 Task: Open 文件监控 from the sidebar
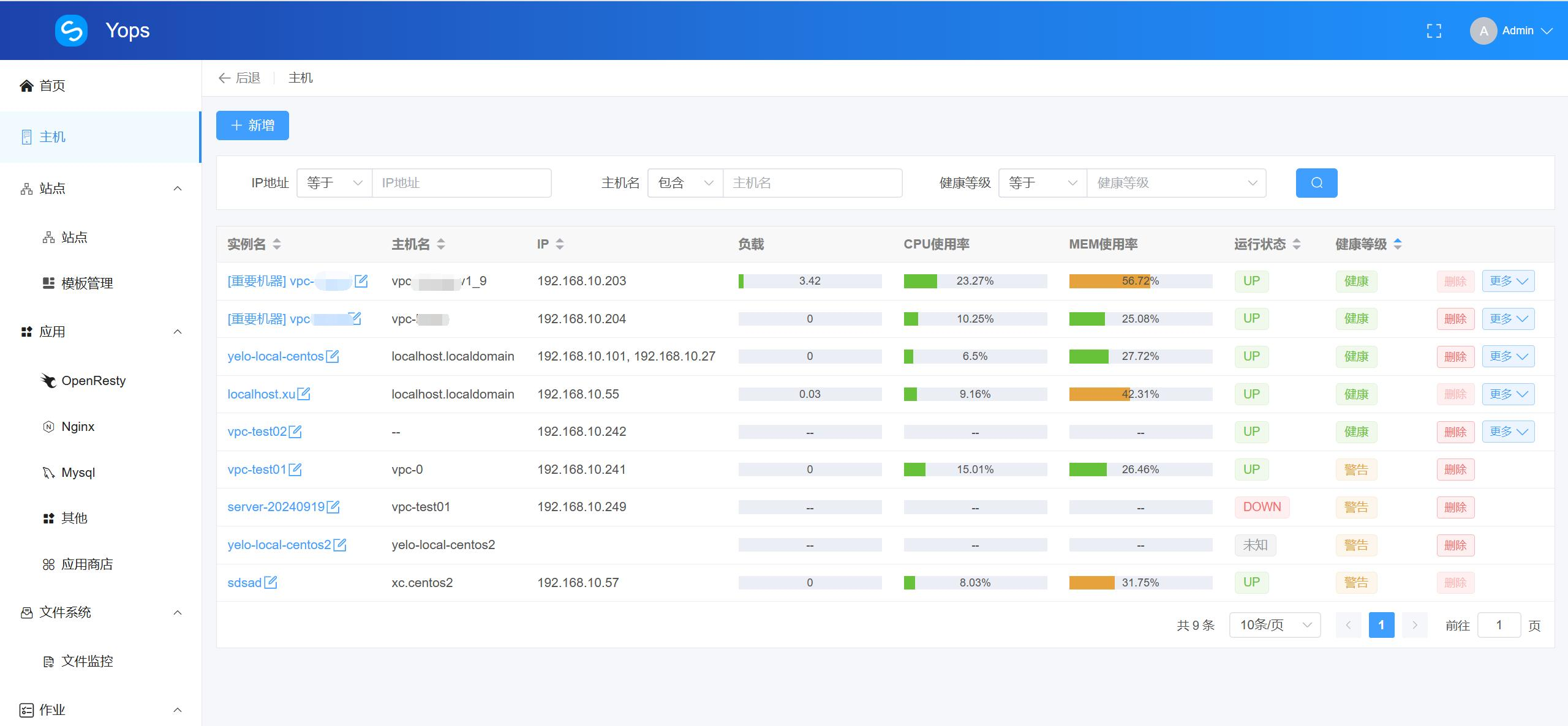(86, 661)
